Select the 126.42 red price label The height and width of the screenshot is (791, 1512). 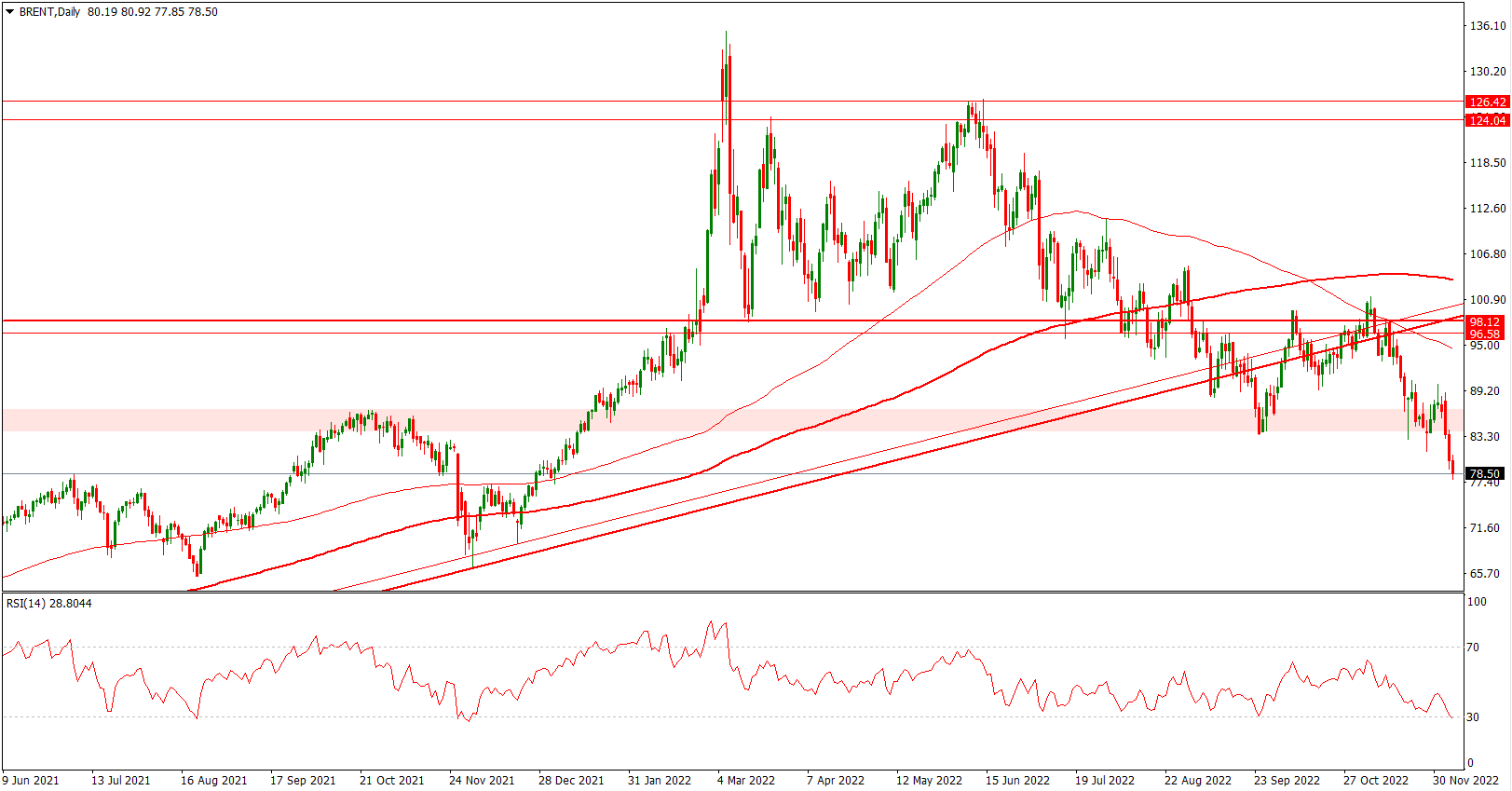click(1487, 102)
